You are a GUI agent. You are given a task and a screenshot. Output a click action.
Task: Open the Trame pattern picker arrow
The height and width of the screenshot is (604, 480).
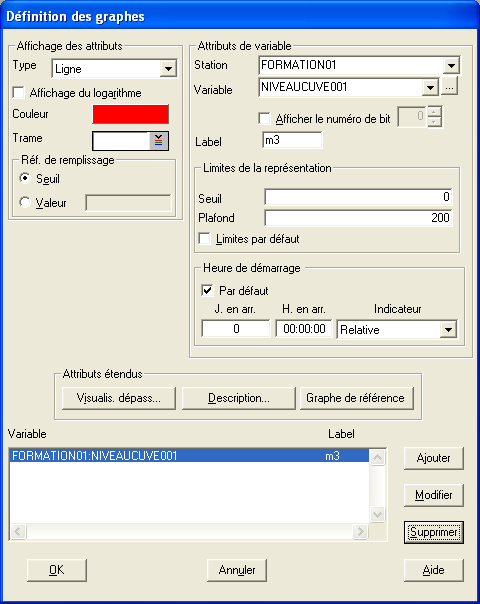point(158,141)
